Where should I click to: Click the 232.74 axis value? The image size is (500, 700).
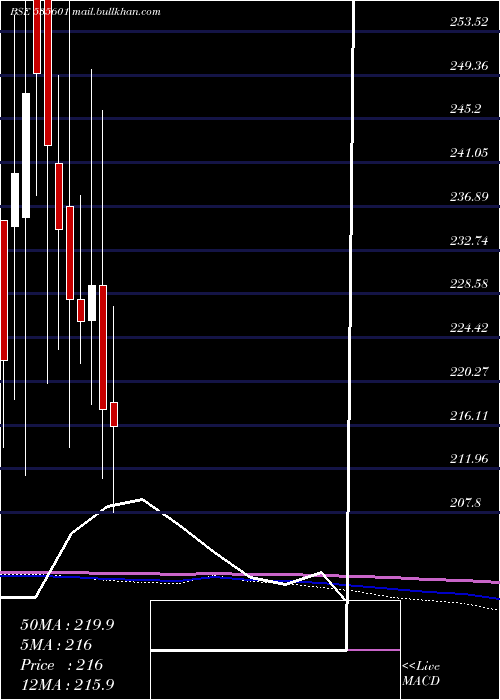point(469,241)
